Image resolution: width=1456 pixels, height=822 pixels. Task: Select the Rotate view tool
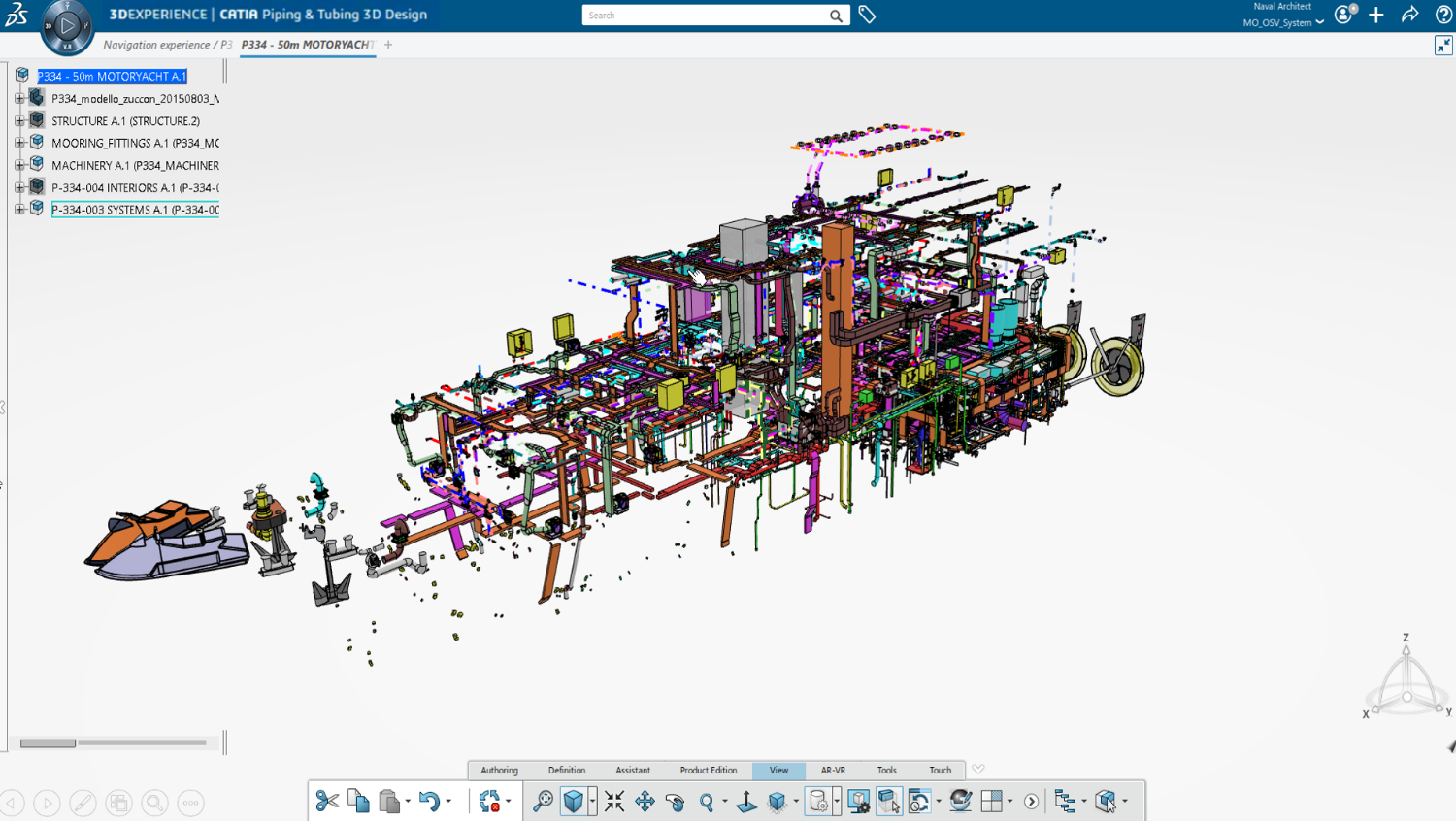tap(677, 800)
